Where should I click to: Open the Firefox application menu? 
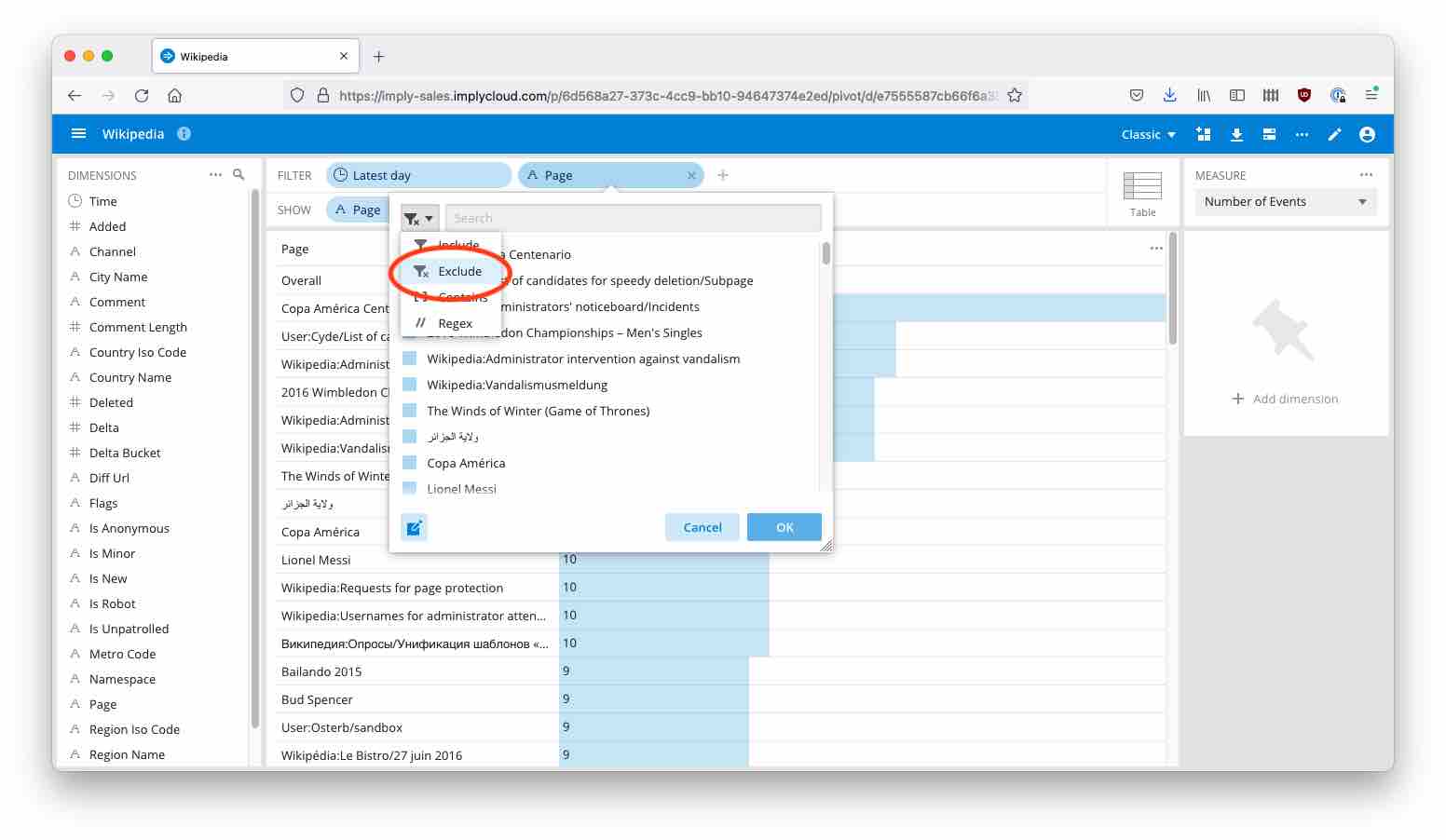[1371, 95]
